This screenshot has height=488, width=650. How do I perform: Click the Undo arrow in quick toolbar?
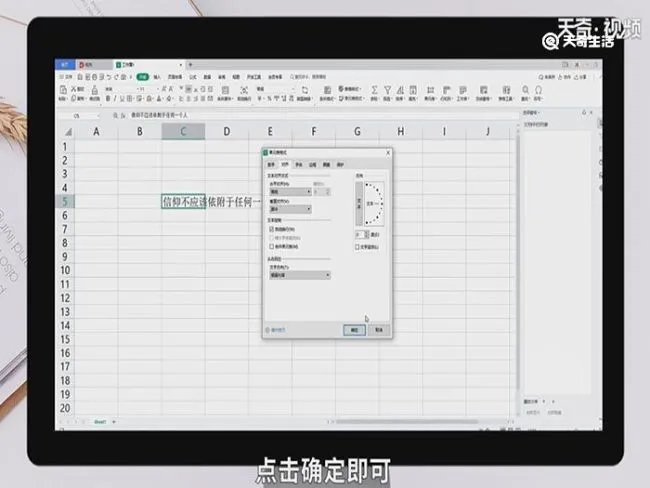pyautogui.click(x=109, y=77)
